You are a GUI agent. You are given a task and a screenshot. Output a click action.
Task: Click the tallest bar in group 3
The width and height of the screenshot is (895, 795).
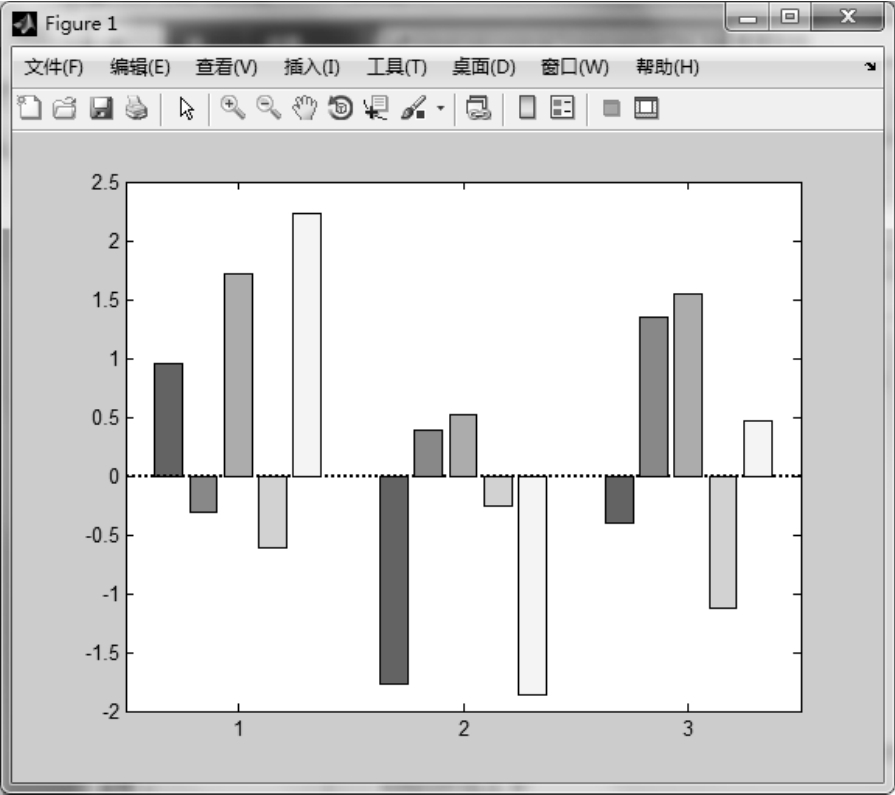point(688,385)
